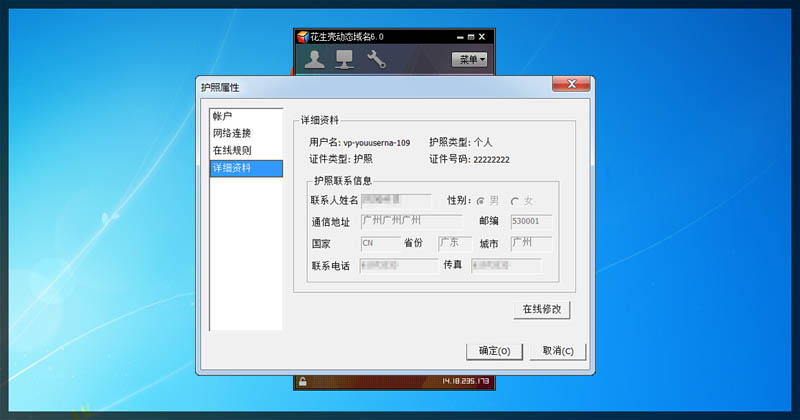Click the 邮编 field showing 530001
Viewport: 800px width, 420px height.
pyautogui.click(x=531, y=221)
